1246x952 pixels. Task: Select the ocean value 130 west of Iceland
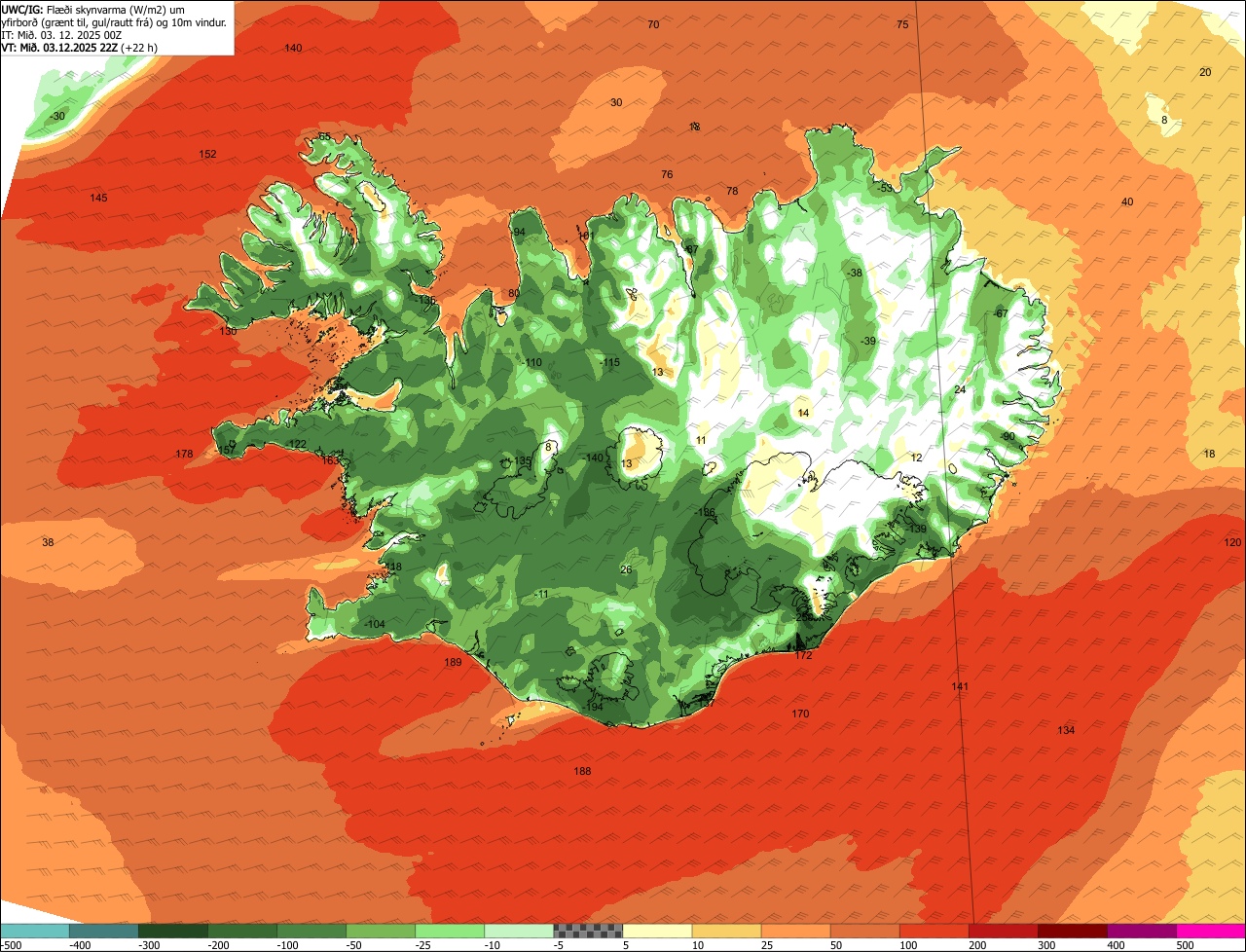pos(228,331)
